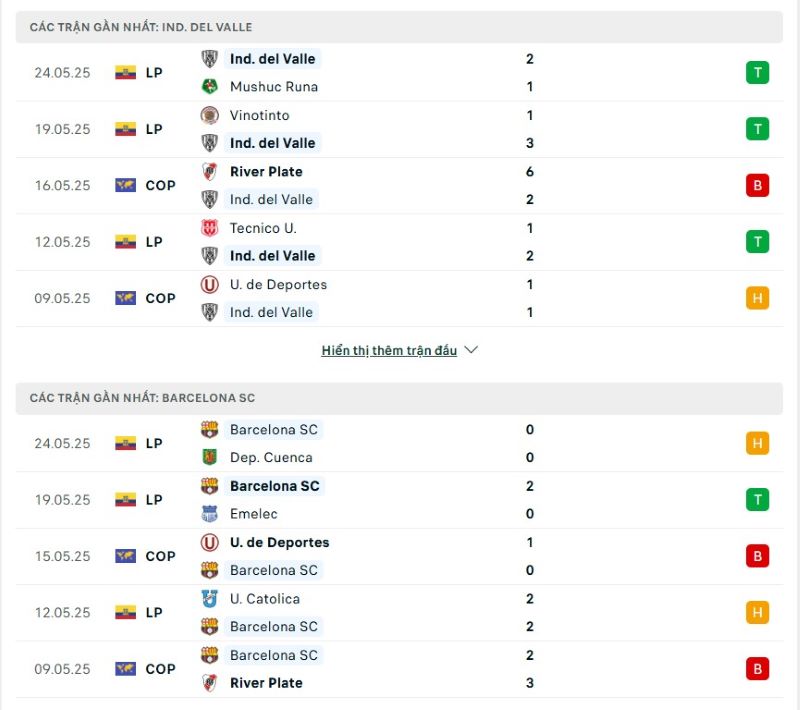
Task: Click red B result badge for River Plate 6-2
Action: [757, 185]
